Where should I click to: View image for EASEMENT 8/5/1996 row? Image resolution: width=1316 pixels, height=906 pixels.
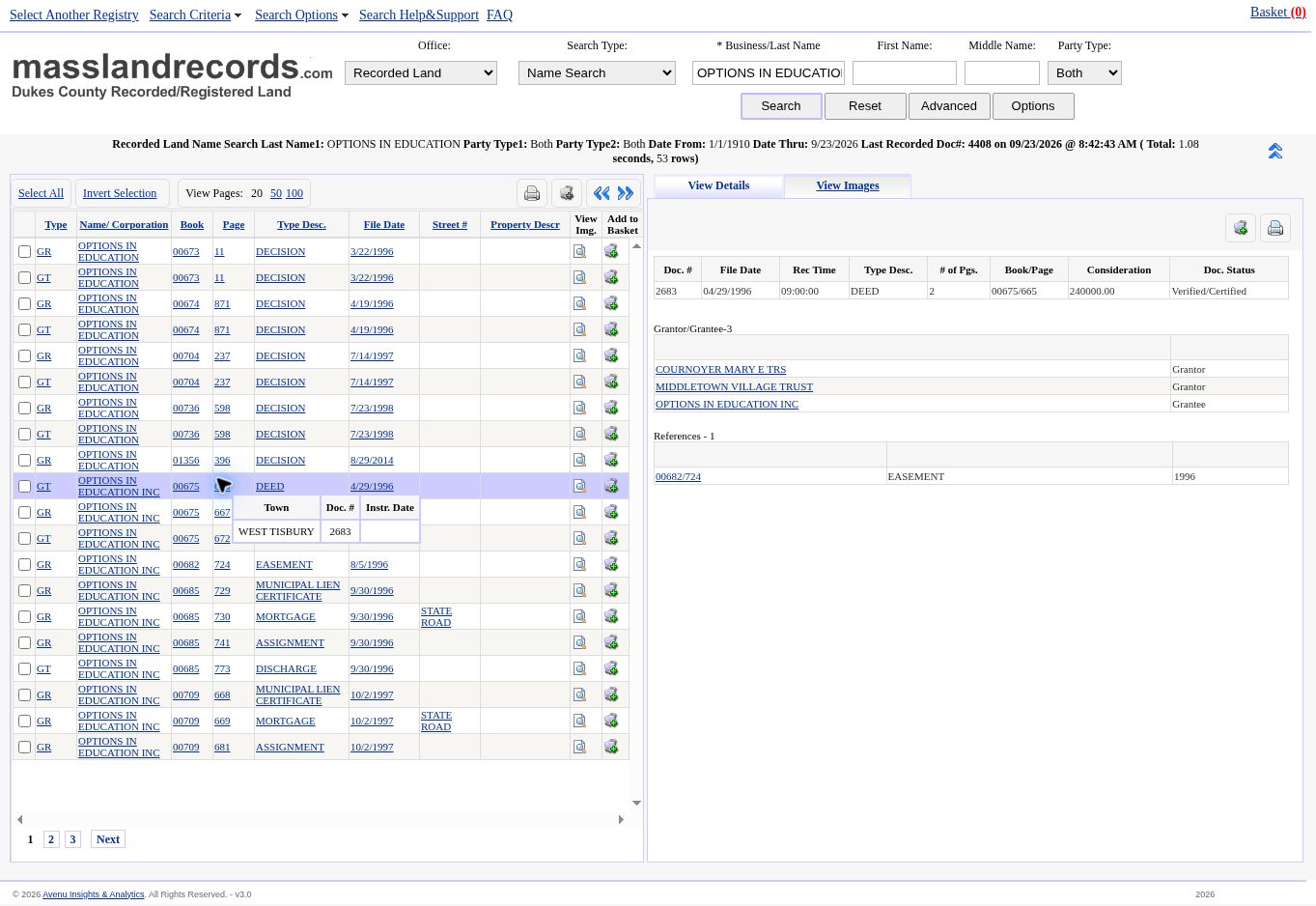point(580,564)
